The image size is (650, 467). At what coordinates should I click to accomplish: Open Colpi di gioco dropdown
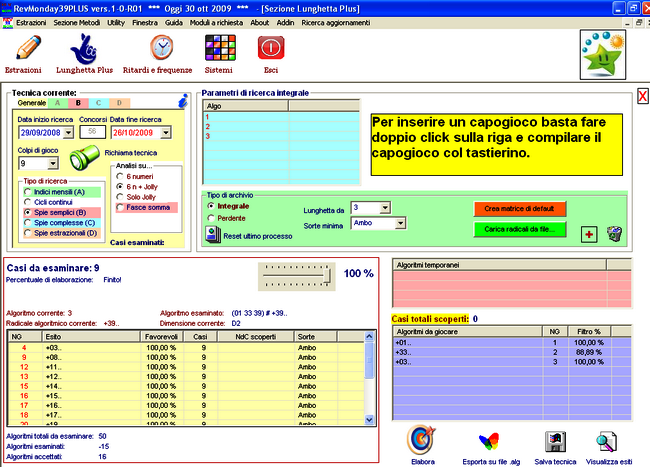pyautogui.click(x=53, y=163)
